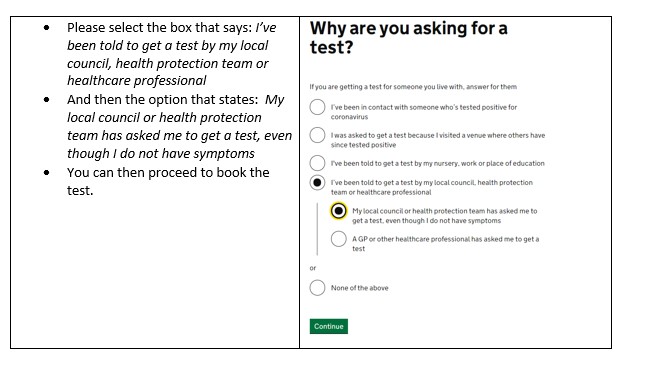Click the label text about visiting a venue
Viewport: 648px width, 372px height.
438,140
